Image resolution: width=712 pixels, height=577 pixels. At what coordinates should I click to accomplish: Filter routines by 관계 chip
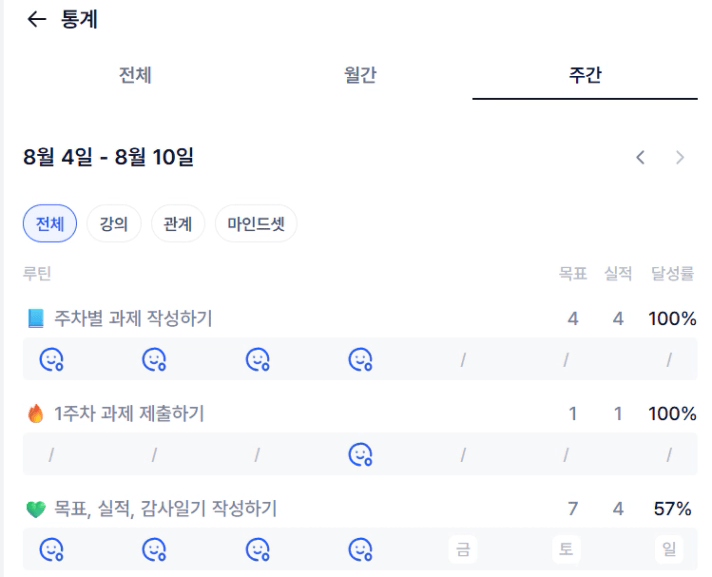coord(178,223)
